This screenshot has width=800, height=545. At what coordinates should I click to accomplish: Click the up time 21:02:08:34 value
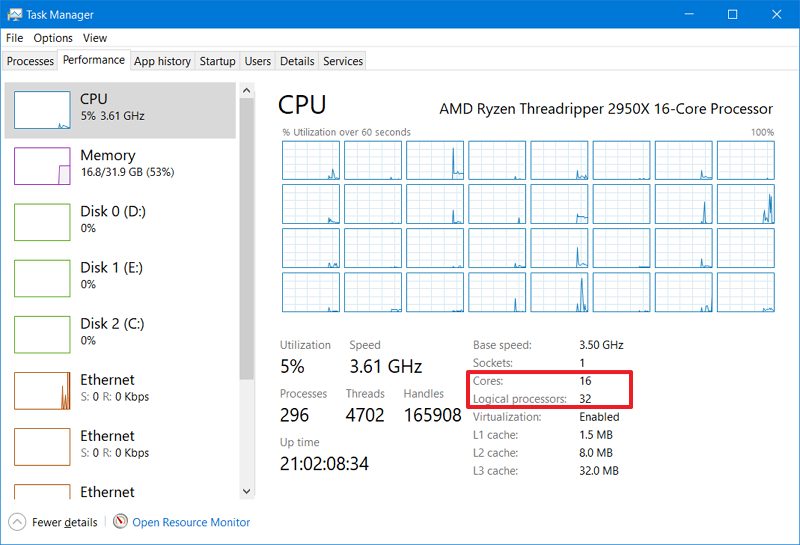point(324,463)
